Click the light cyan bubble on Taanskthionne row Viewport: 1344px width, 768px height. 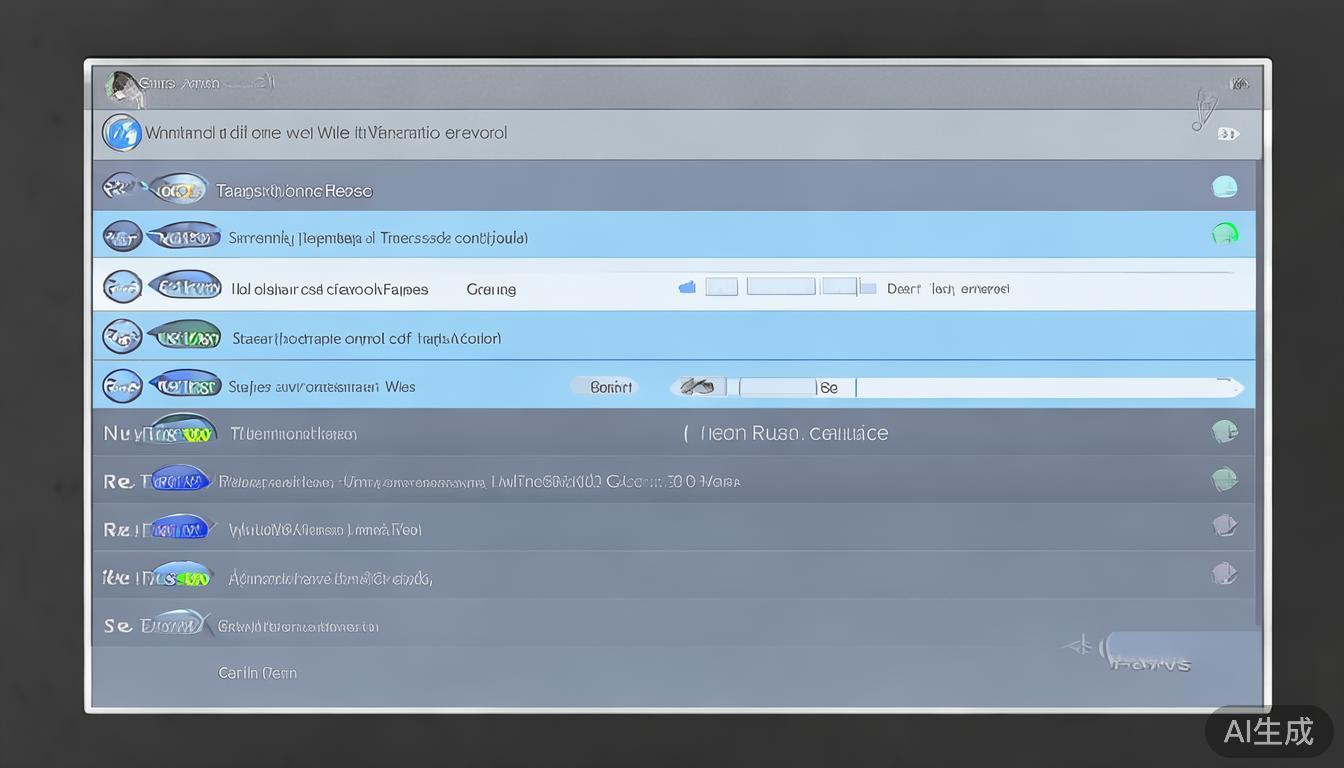pyautogui.click(x=1224, y=187)
